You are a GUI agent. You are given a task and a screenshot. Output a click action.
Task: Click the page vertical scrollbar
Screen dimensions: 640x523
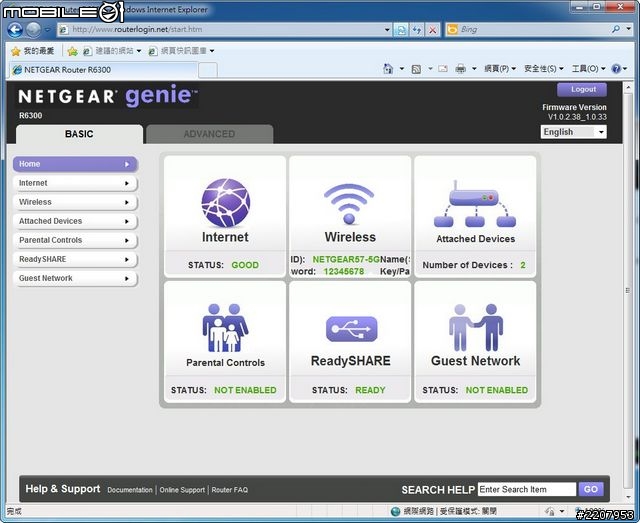coord(628,291)
